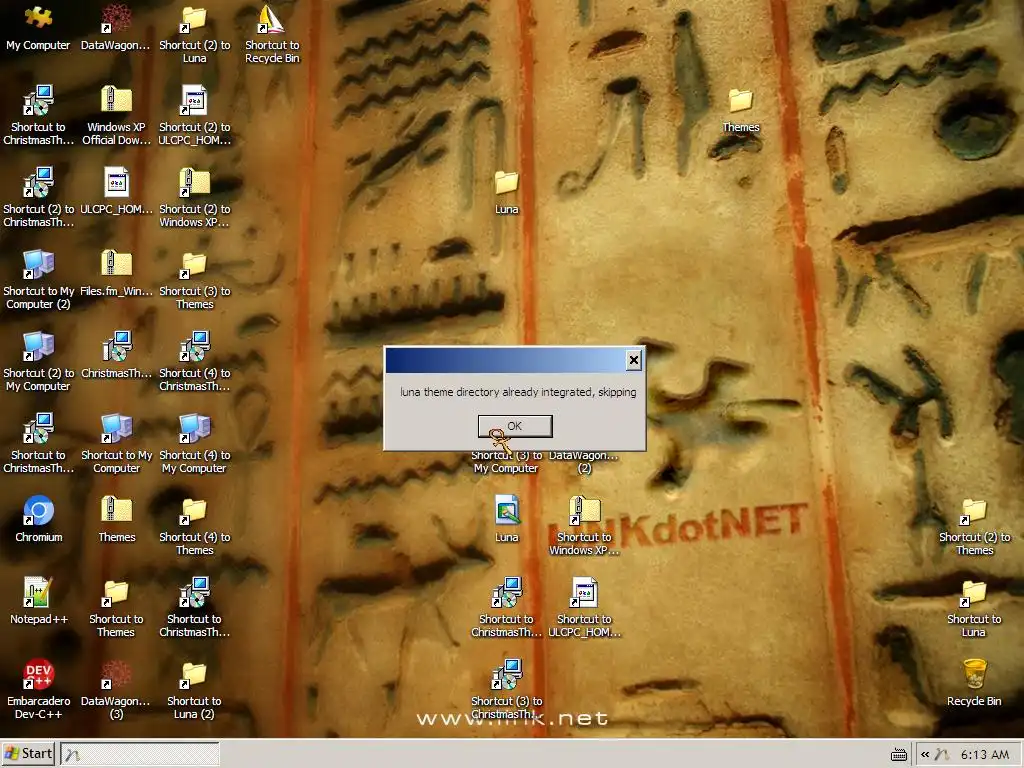Select the Embarcadero Dev-C++ shortcut
This screenshot has width=1024, height=768.
pyautogui.click(x=39, y=689)
